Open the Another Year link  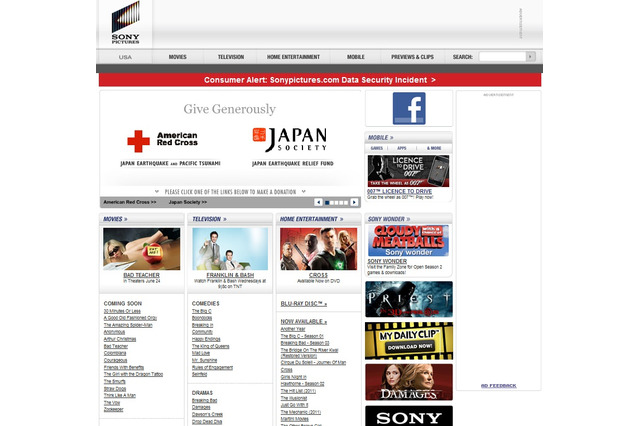pos(293,329)
